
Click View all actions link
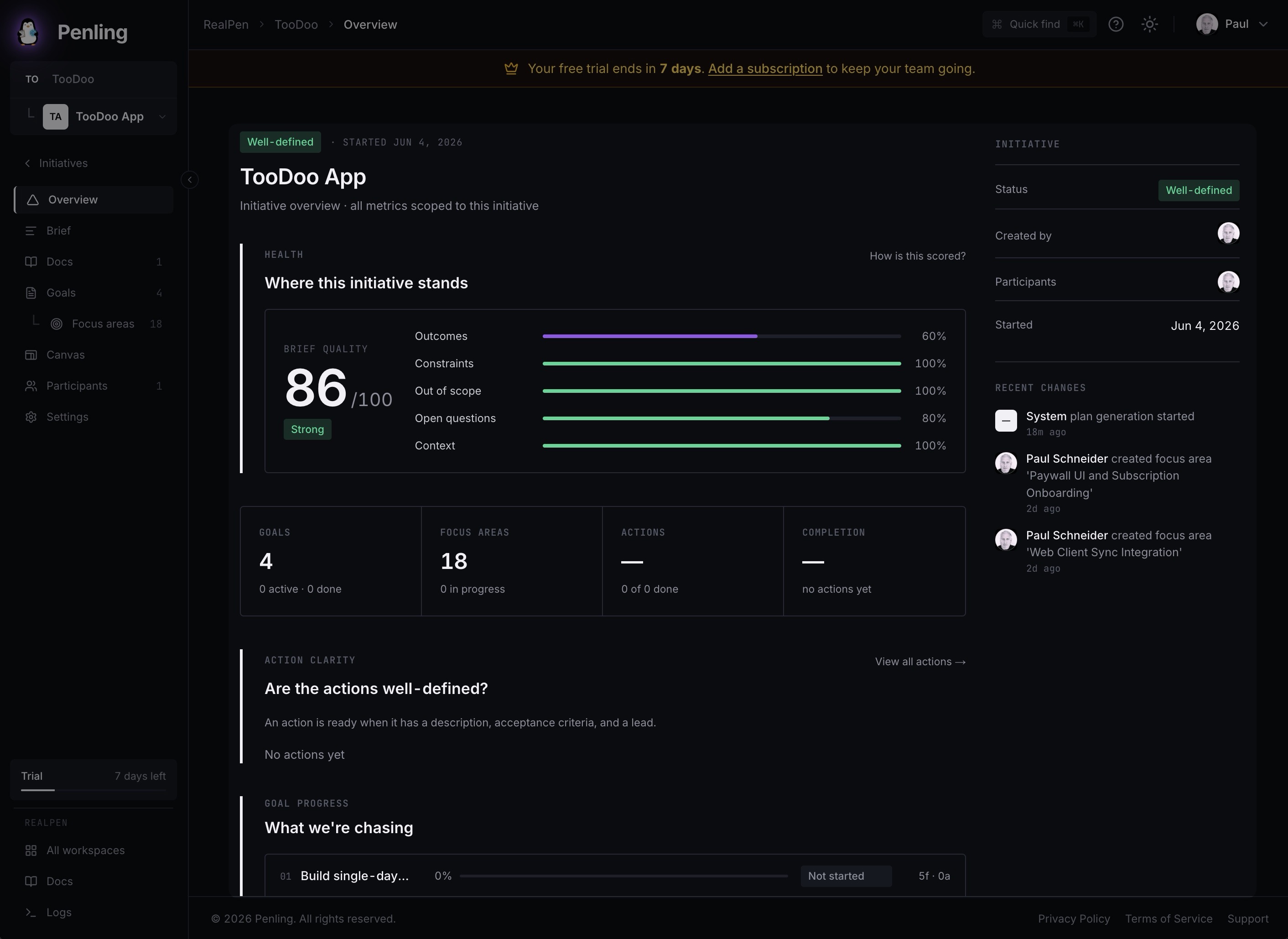(x=920, y=662)
